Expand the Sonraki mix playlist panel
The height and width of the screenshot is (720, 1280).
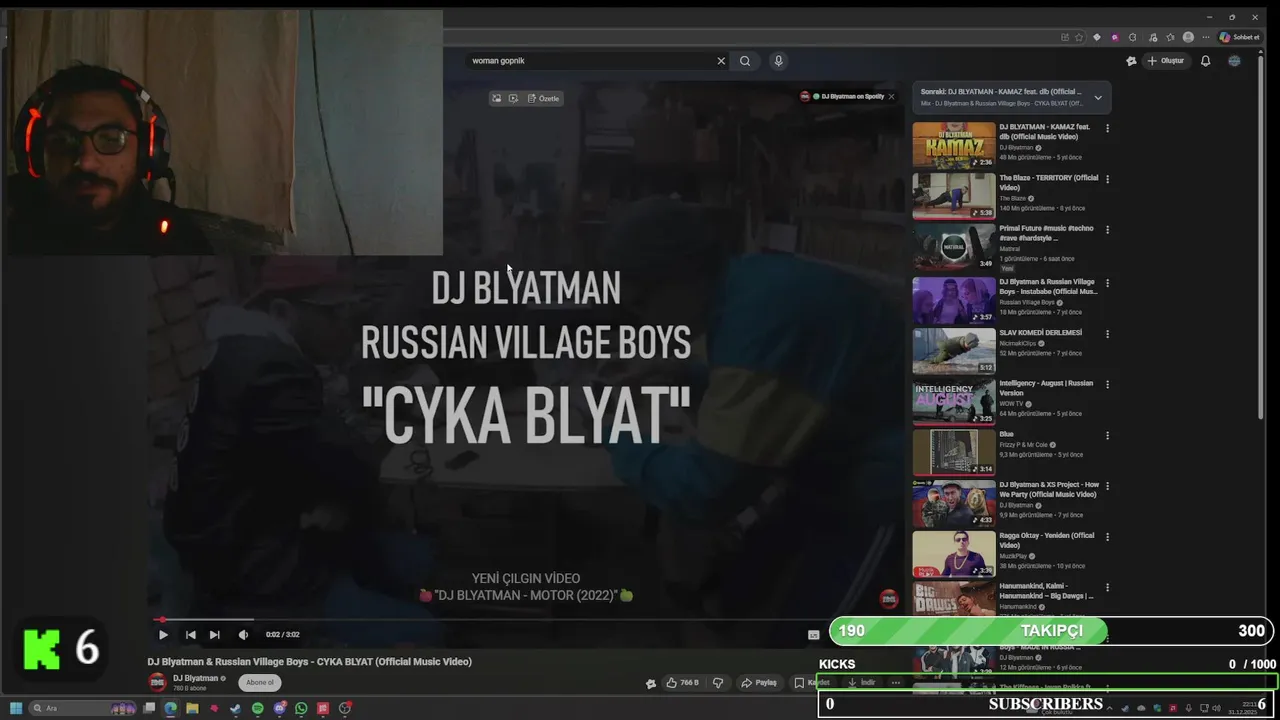[x=1098, y=98]
